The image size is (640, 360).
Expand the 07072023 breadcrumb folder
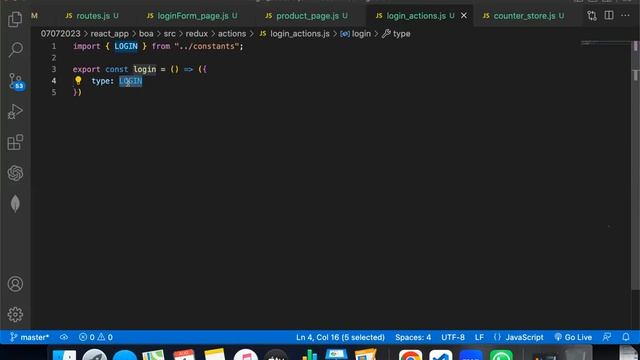(x=60, y=33)
